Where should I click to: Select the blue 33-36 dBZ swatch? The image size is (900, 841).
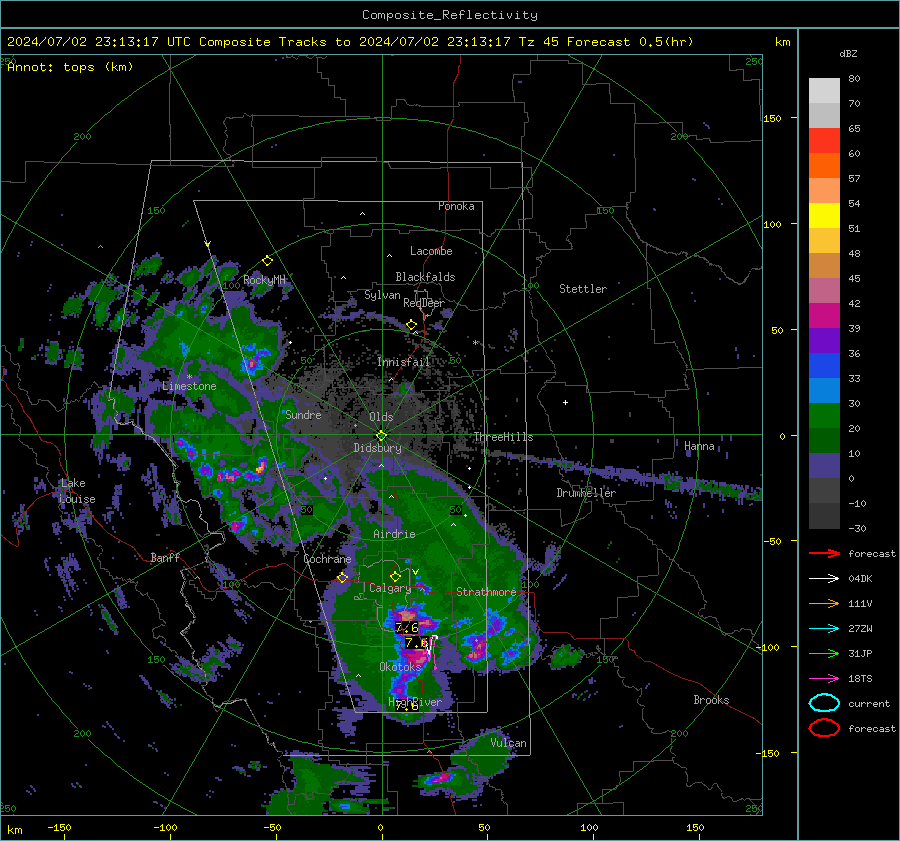(x=824, y=366)
